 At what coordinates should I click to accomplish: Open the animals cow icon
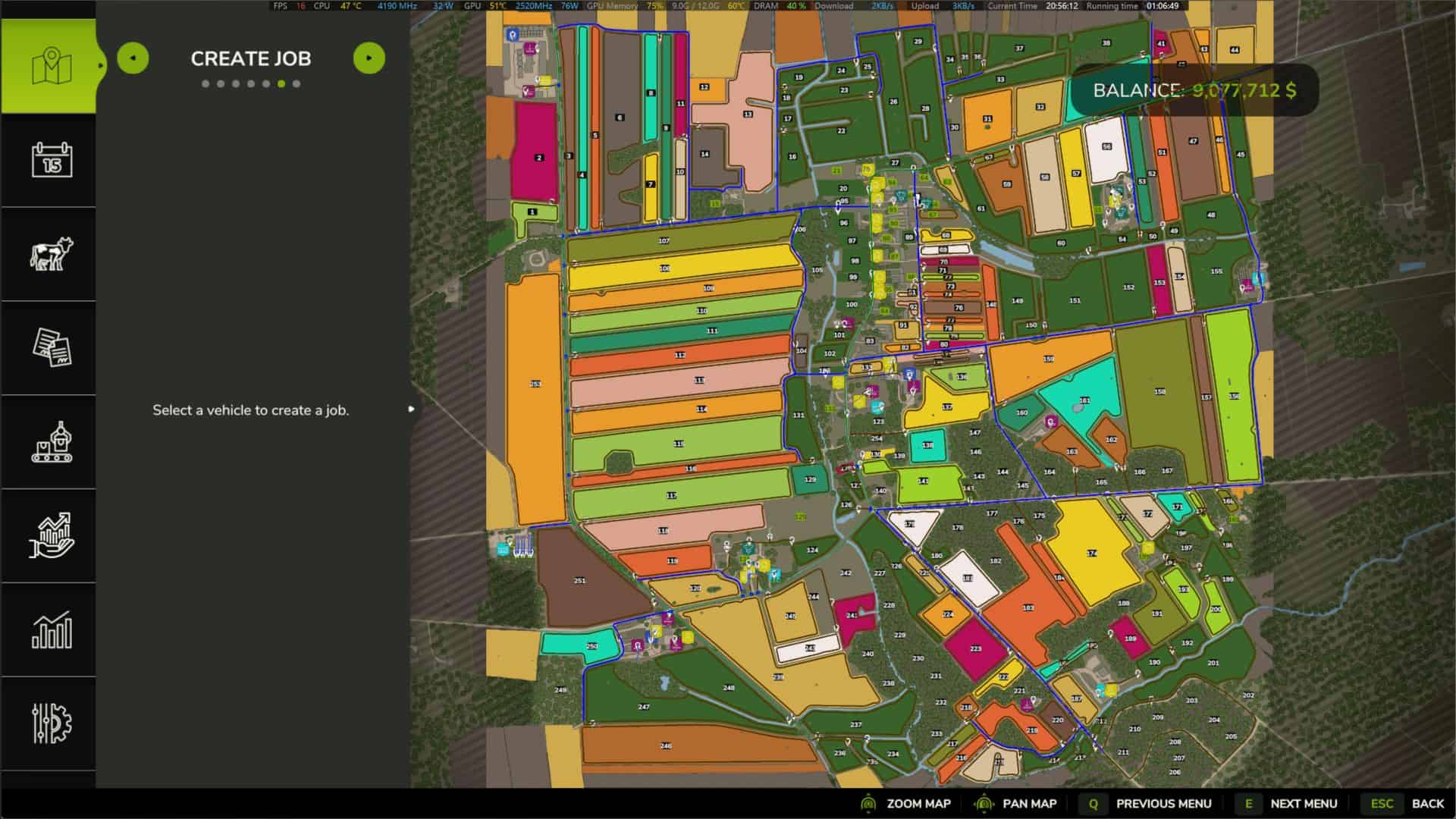[x=51, y=254]
